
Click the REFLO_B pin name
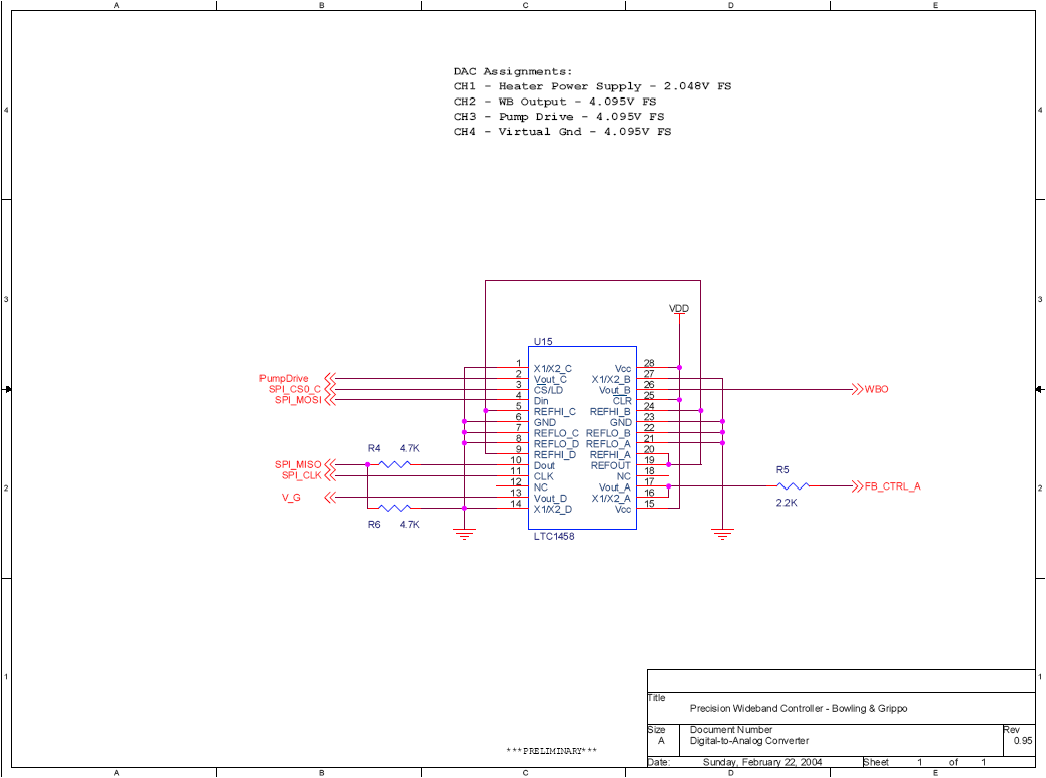coord(608,433)
